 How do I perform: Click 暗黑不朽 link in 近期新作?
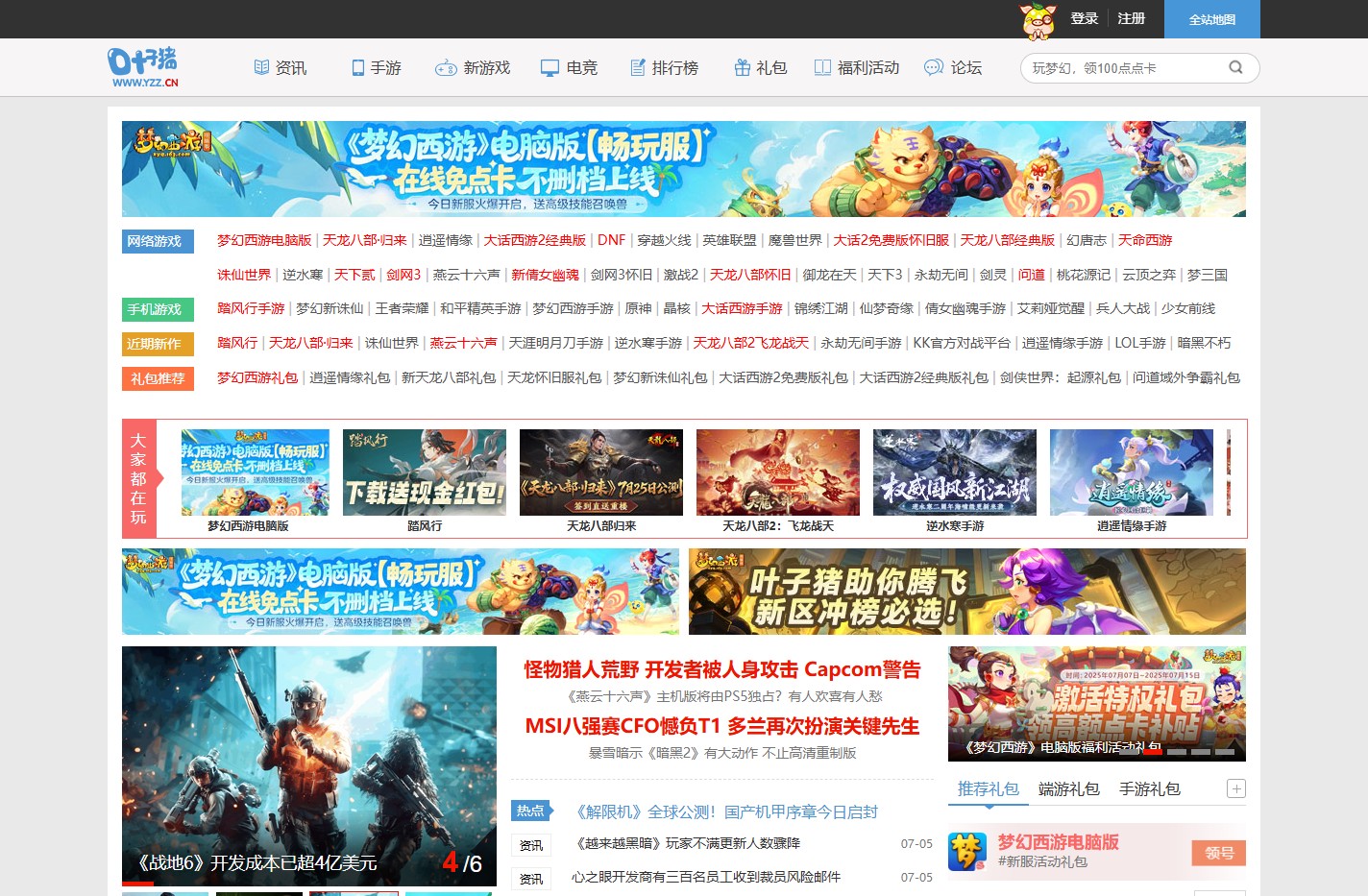(x=1204, y=343)
